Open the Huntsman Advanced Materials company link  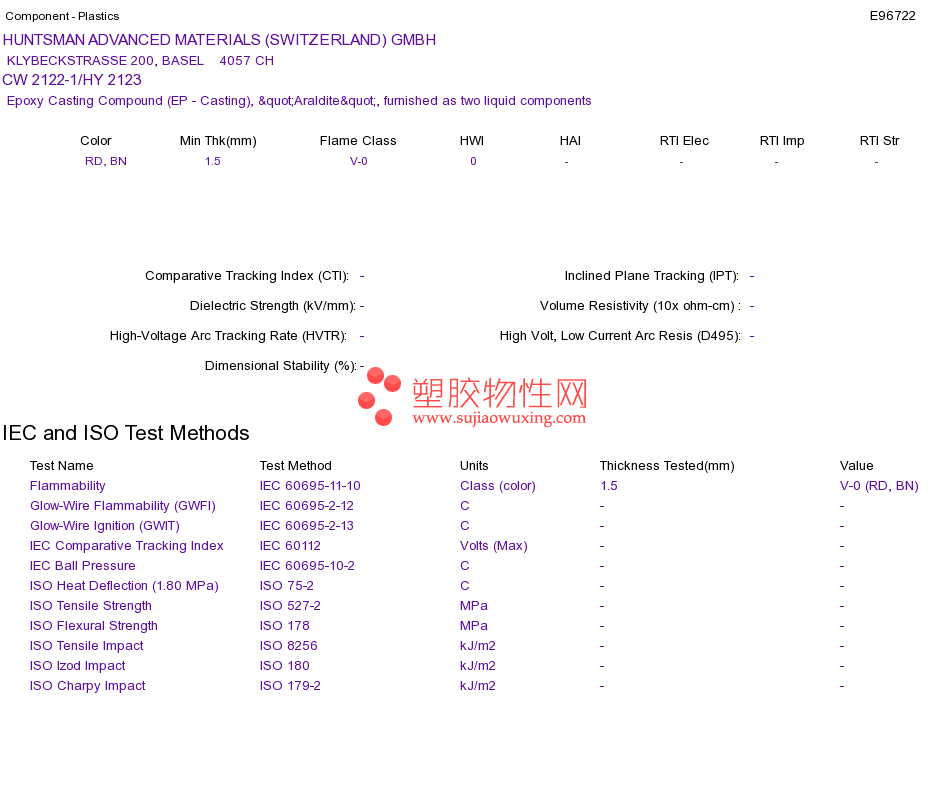pyautogui.click(x=219, y=40)
